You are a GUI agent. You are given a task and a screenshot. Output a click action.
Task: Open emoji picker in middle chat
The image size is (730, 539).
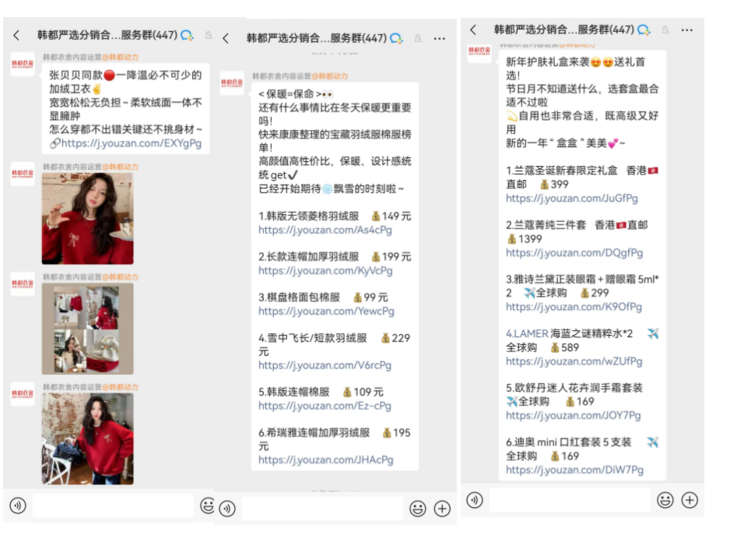418,508
